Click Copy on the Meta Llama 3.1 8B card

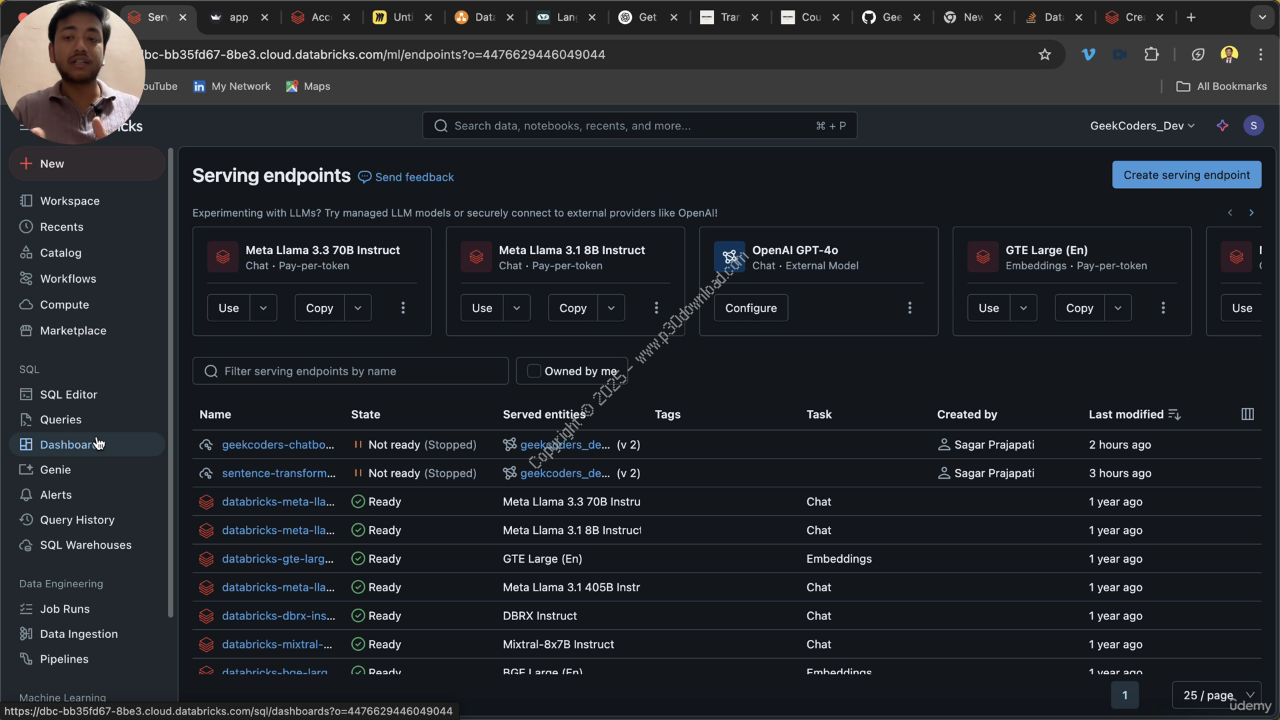coord(573,308)
